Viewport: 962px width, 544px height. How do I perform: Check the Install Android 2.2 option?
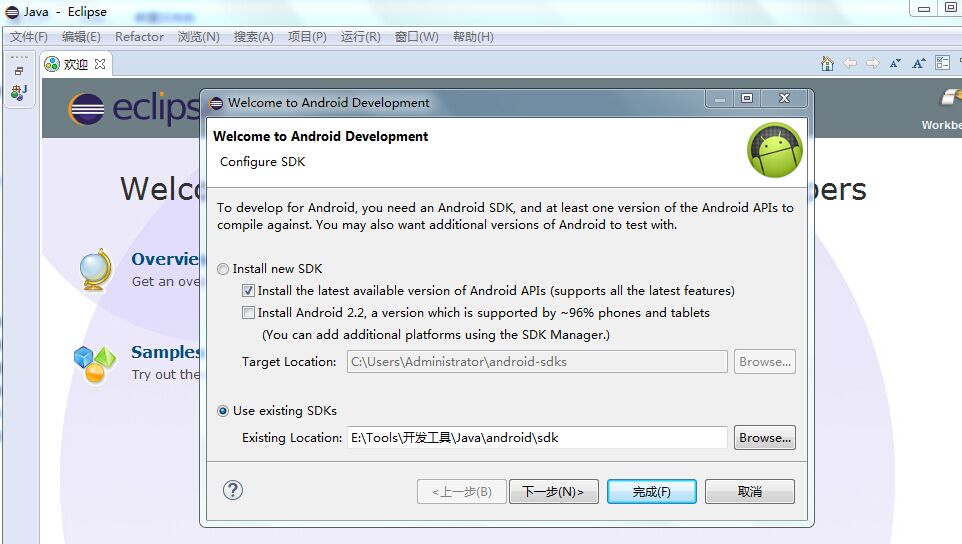[248, 313]
